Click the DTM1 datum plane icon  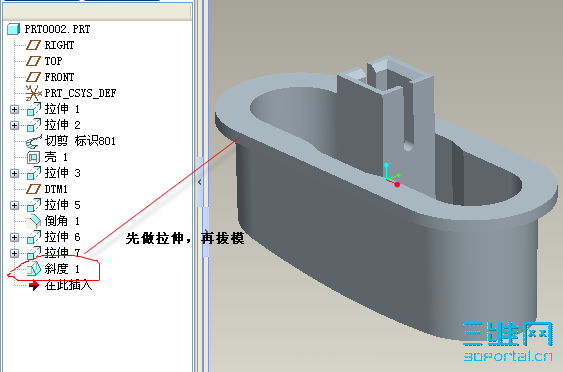33,189
